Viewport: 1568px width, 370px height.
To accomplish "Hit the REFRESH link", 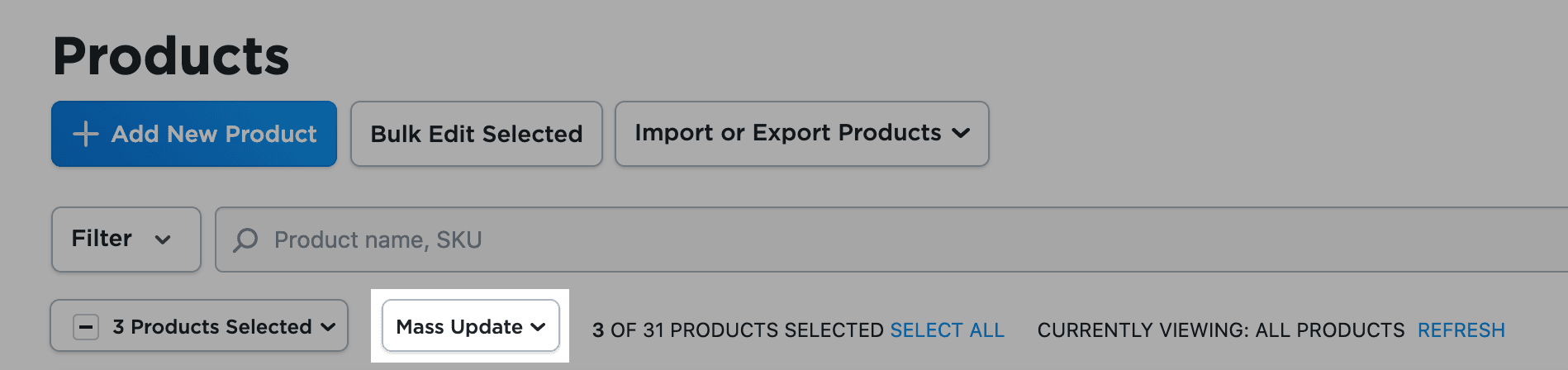I will coord(1461,330).
